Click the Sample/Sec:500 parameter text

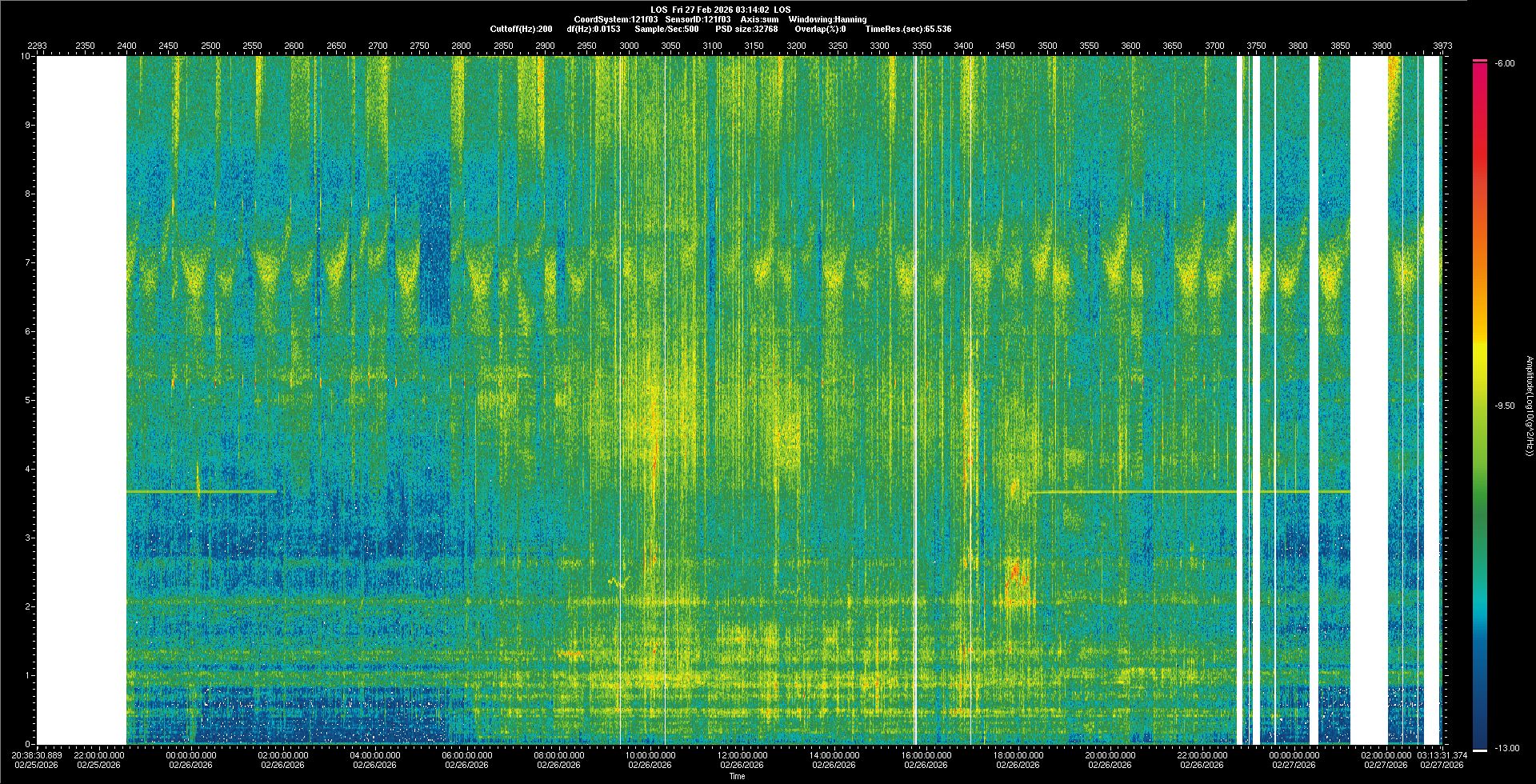click(666, 29)
